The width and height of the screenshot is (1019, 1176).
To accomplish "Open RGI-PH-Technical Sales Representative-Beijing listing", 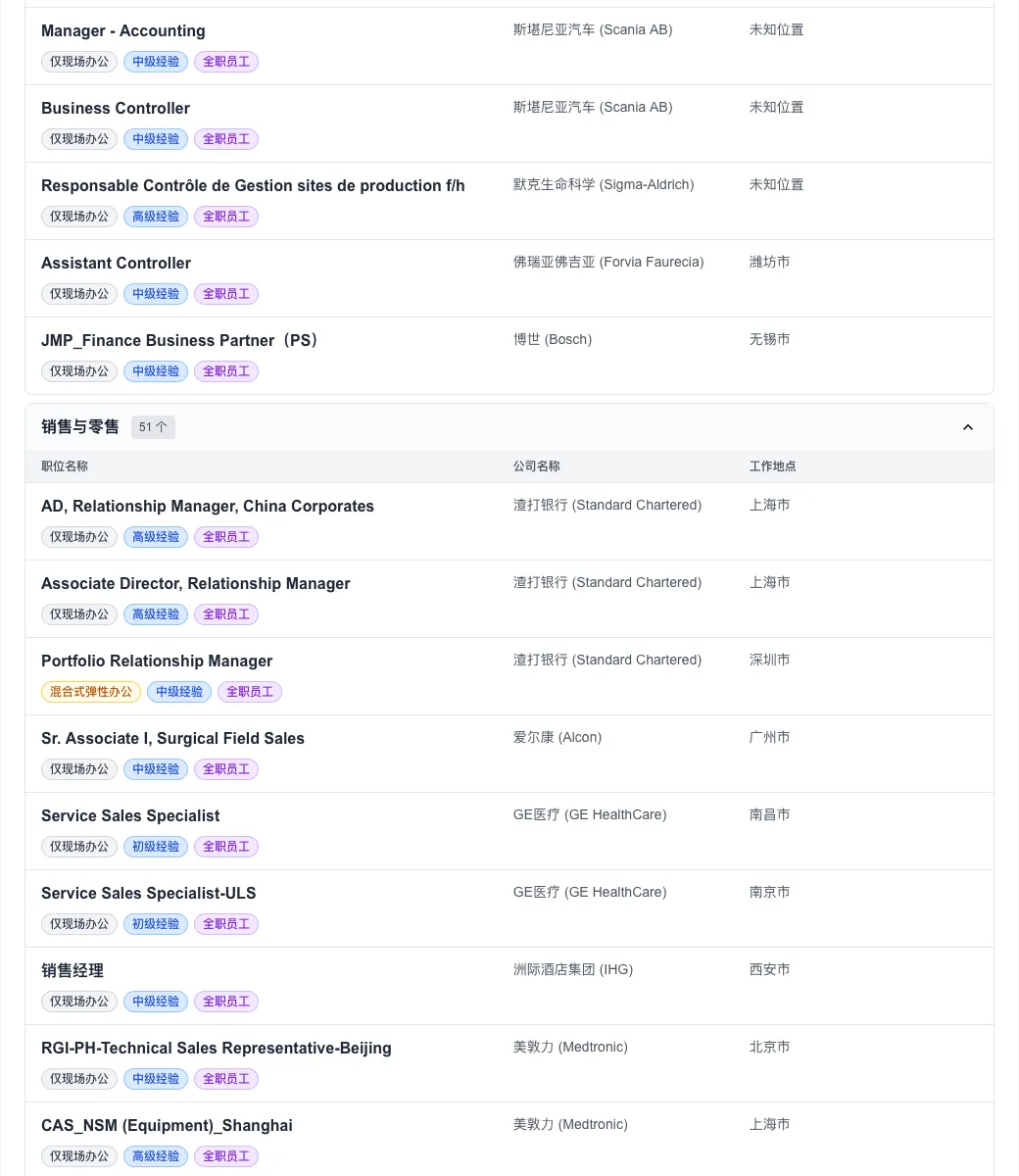I will point(217,1049).
